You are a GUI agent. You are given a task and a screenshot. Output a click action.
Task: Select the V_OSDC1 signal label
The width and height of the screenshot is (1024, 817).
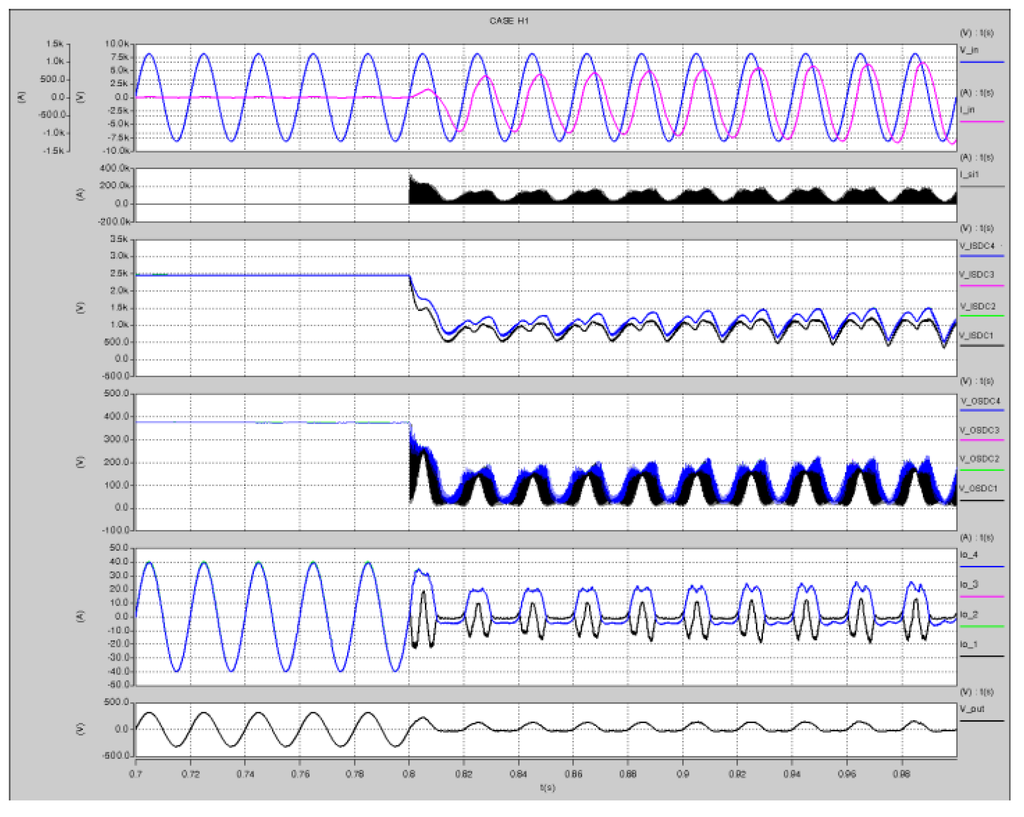980,487
